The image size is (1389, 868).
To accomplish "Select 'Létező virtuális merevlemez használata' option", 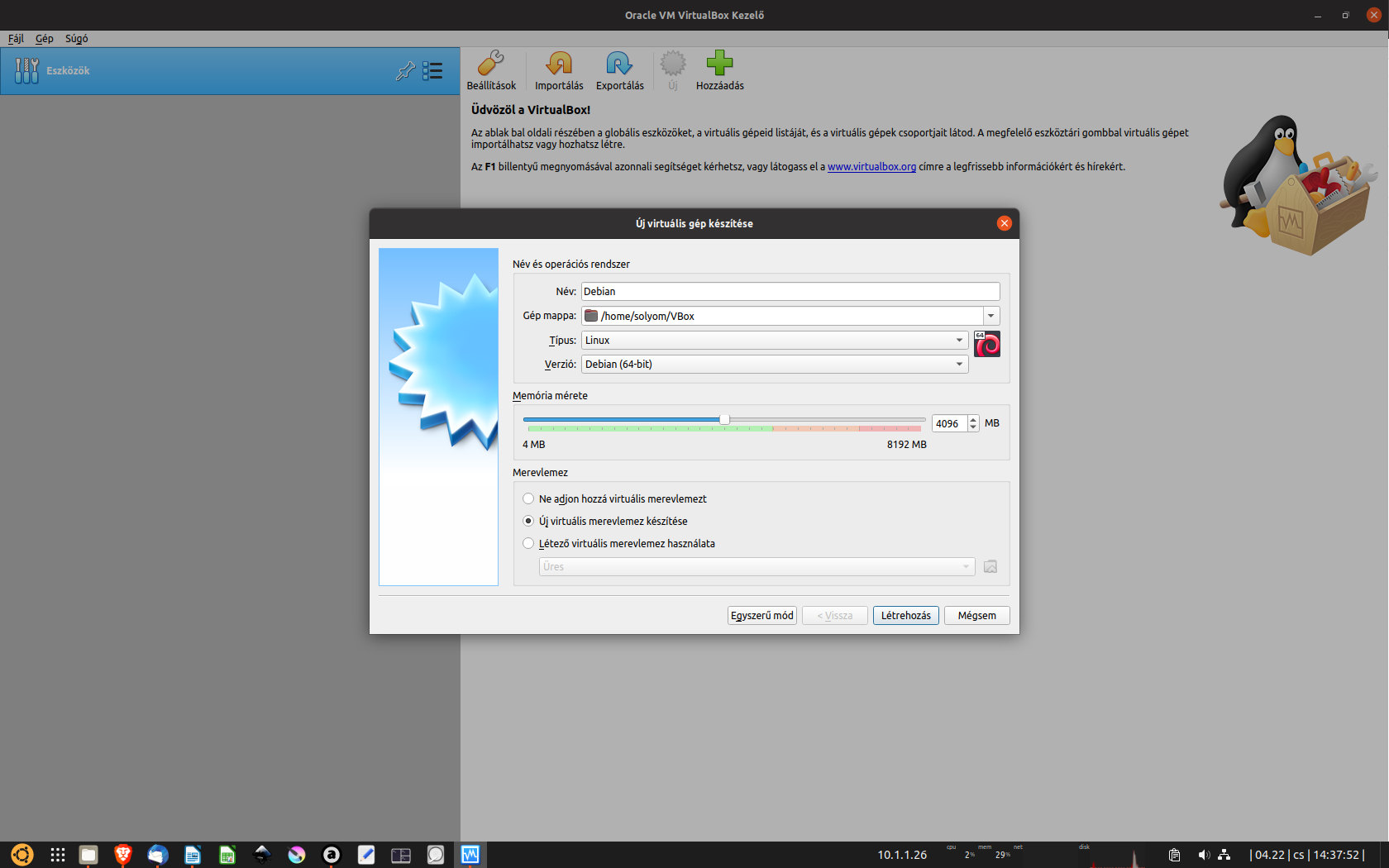I will 618,543.
